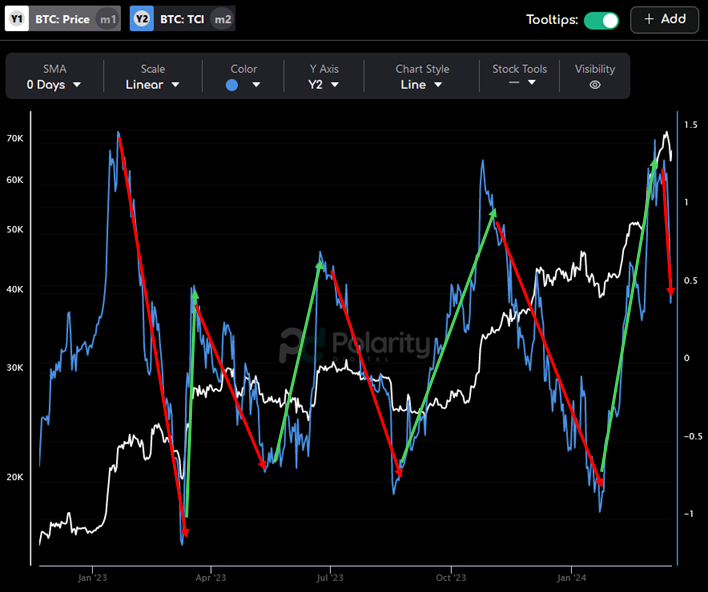Select the Y1 BTC: Price series tab
Viewport: 708px width, 592px height.
[63, 19]
